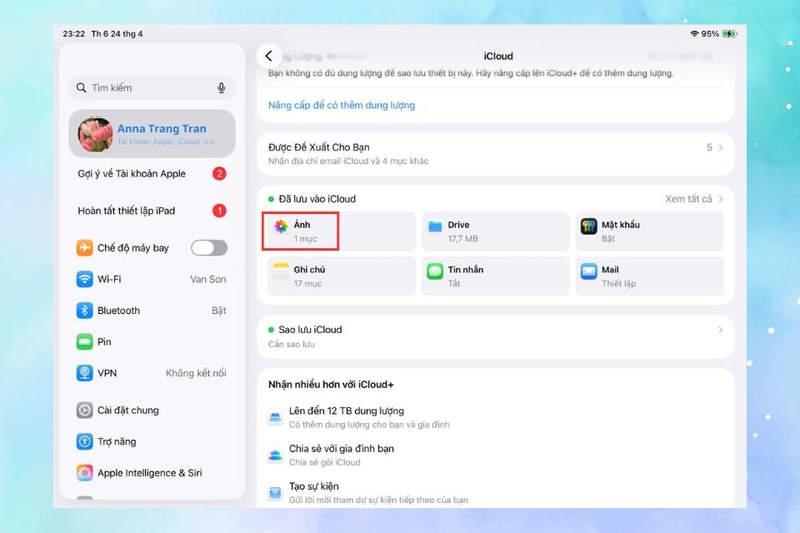This screenshot has height=533, width=800.
Task: Open the Ghi chú notes tile
Action: pyautogui.click(x=341, y=276)
